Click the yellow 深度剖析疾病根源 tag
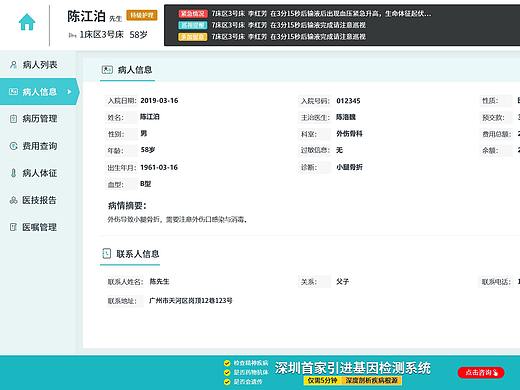 [x=372, y=381]
